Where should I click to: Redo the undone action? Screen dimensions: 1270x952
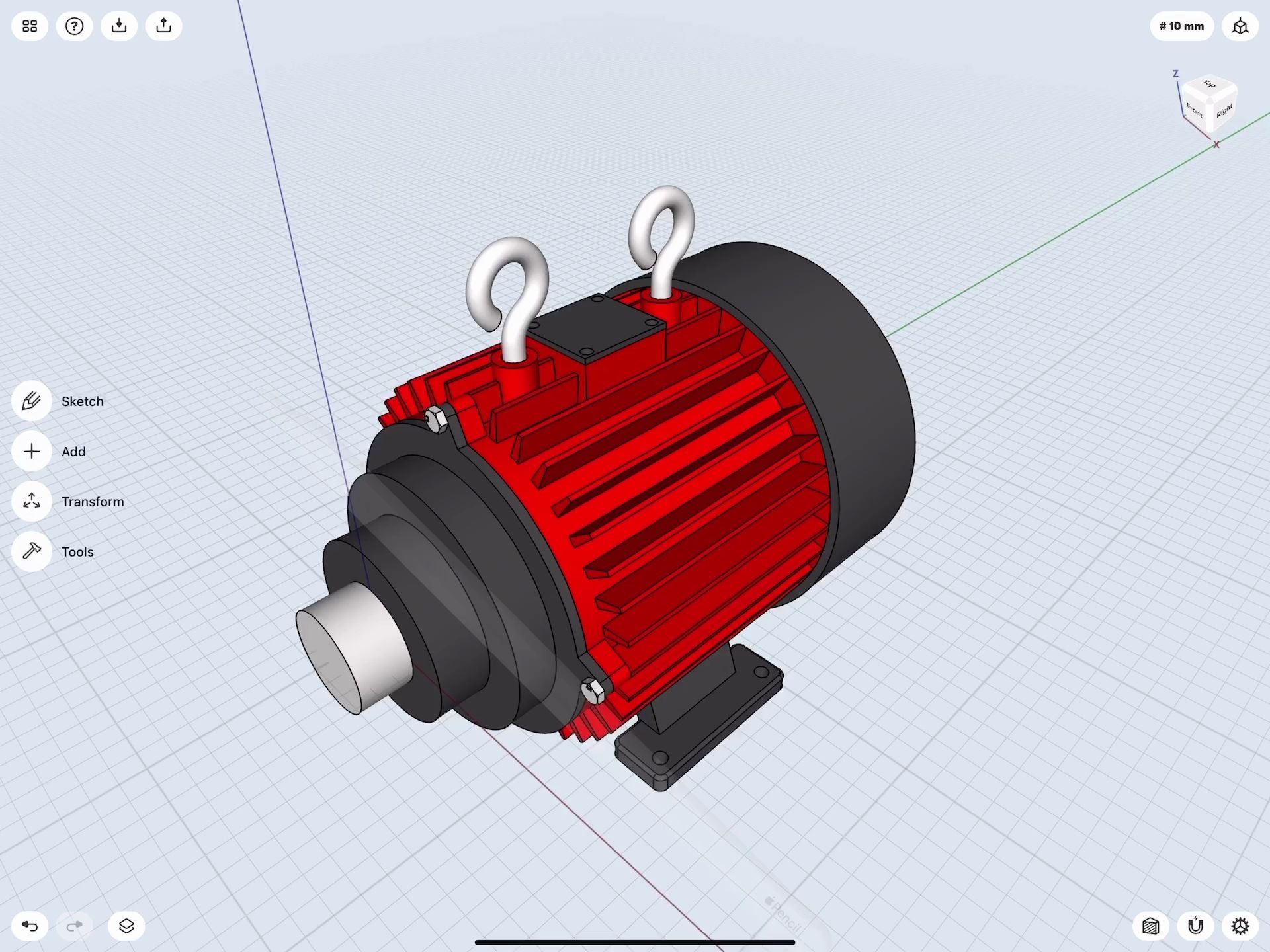click(74, 926)
